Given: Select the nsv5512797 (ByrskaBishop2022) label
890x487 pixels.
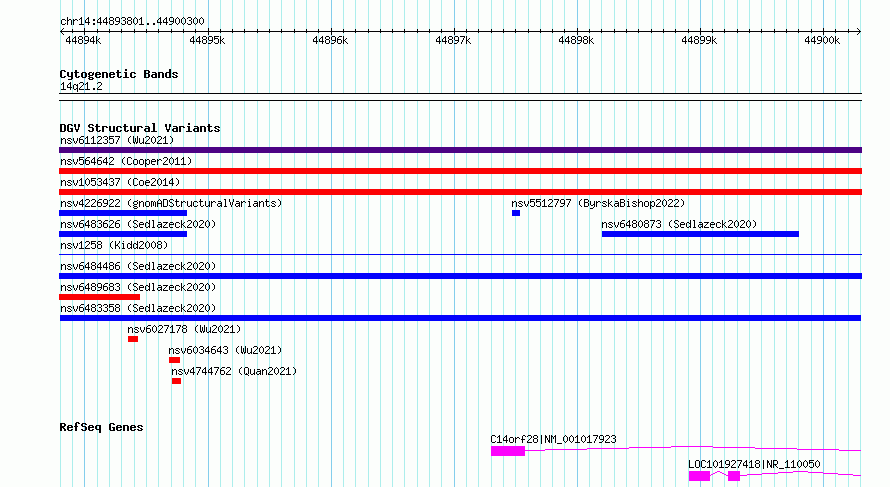Looking at the screenshot, I should [598, 203].
